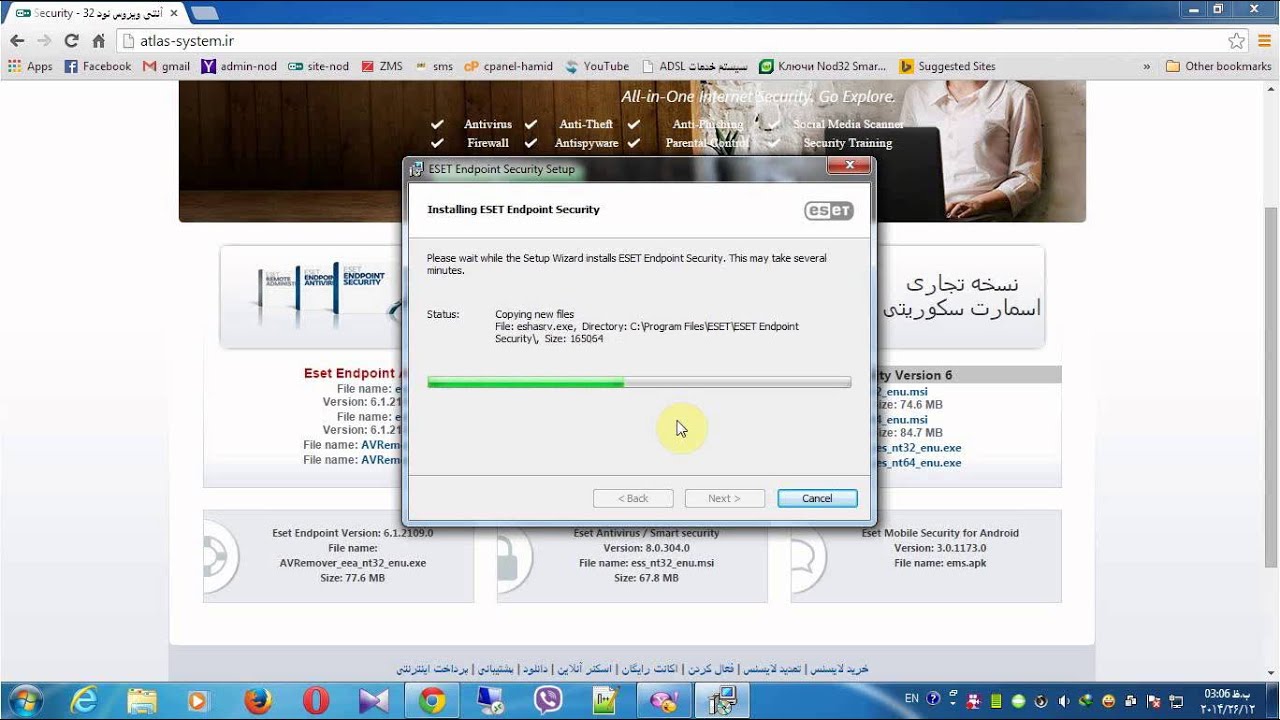Open the Windows Start orb
Screen dimensions: 1280x720
tap(24, 700)
